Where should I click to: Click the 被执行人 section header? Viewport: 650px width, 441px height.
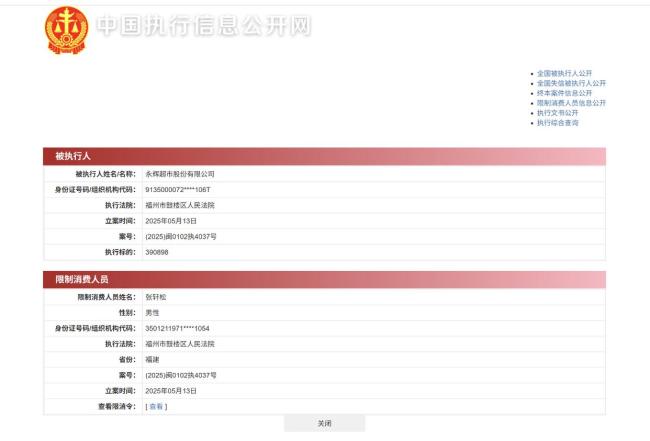73,156
